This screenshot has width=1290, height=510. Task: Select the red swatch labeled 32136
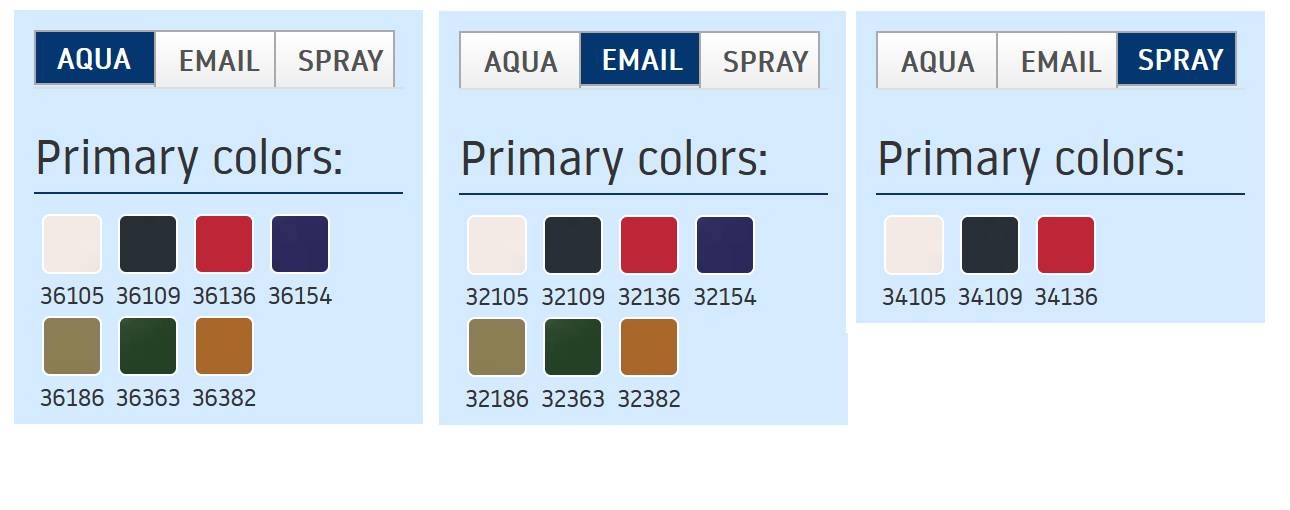click(649, 245)
